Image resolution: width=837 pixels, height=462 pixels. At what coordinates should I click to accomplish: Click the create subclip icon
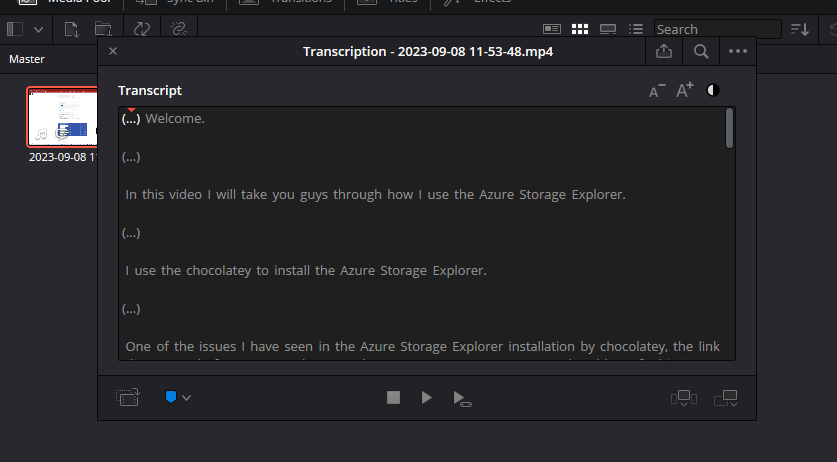(128, 397)
